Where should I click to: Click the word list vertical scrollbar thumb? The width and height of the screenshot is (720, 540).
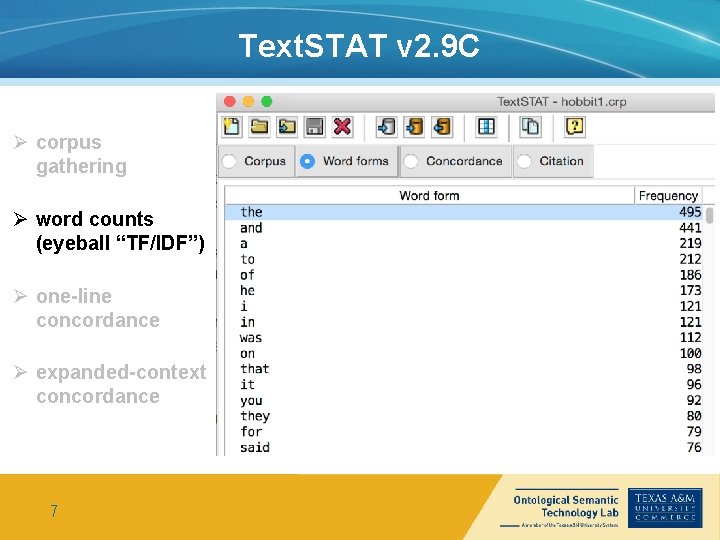click(x=709, y=215)
